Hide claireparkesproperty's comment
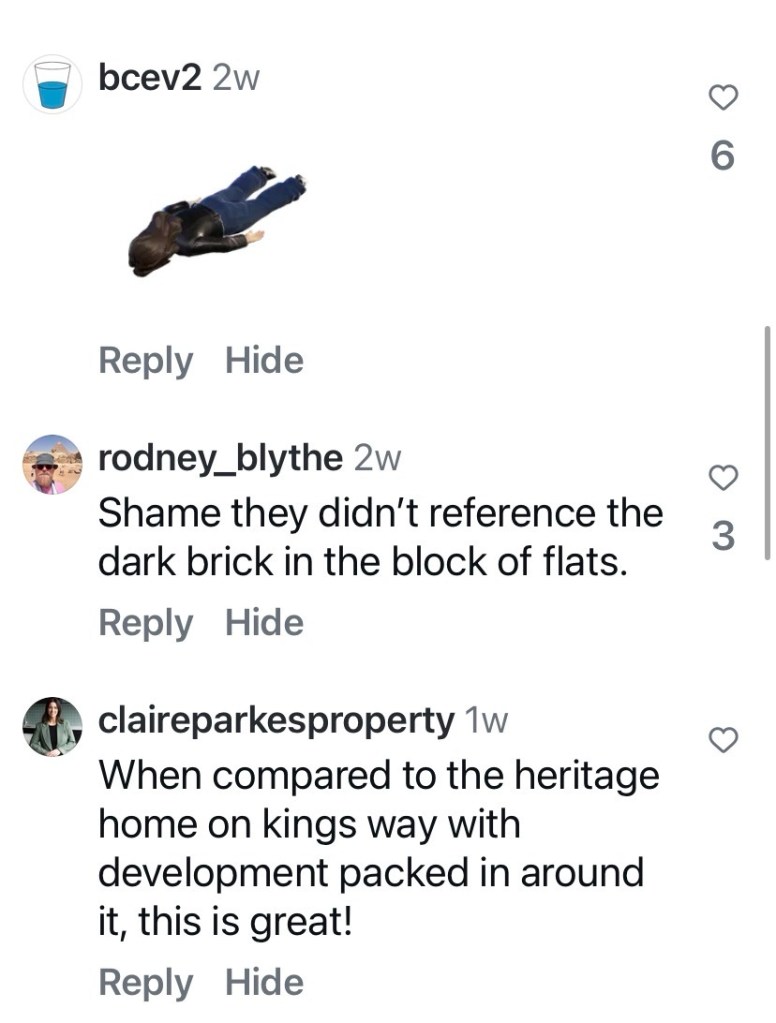 (264, 982)
